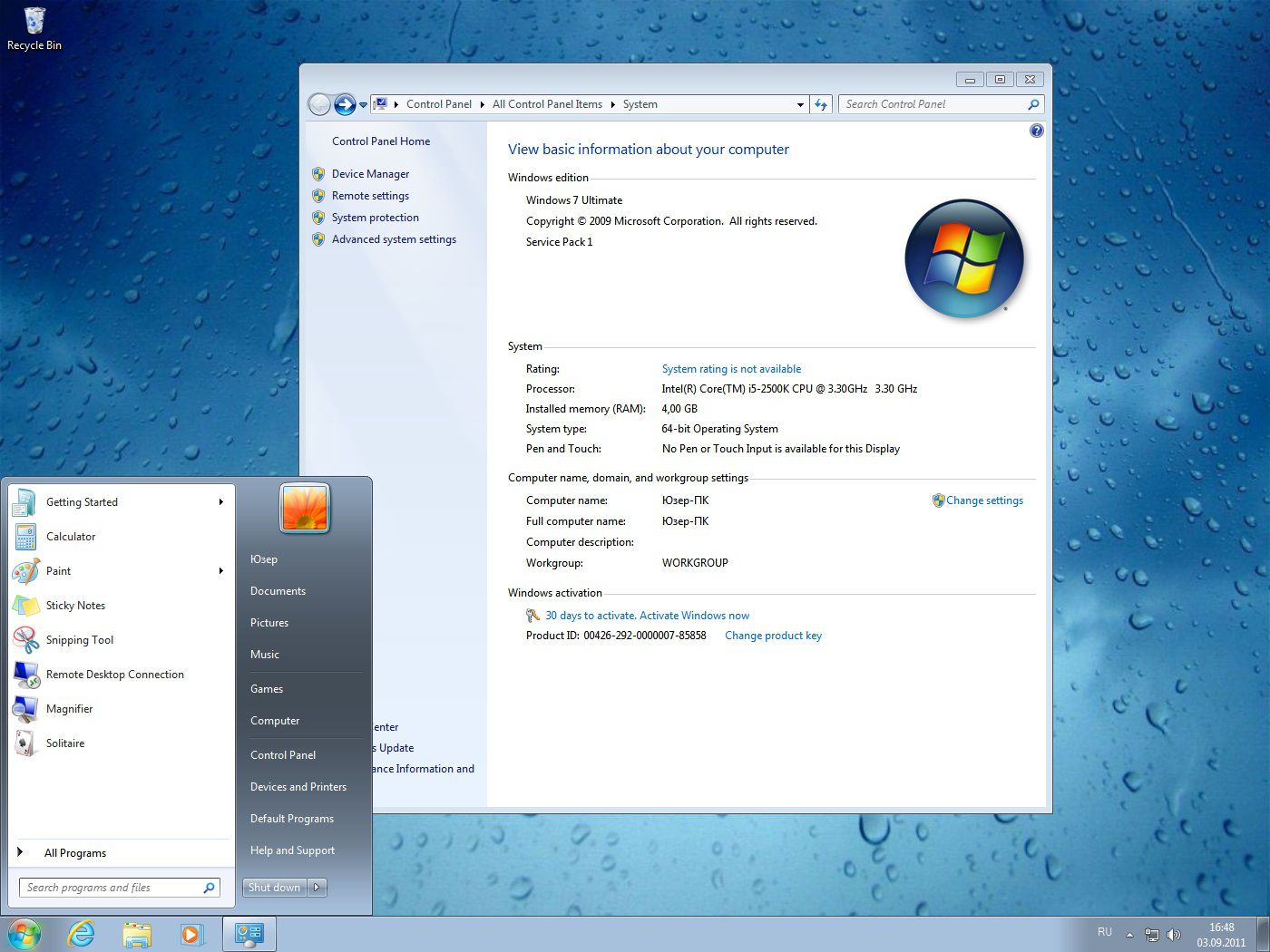The height and width of the screenshot is (952, 1270).
Task: Open the address bar history dropdown
Action: coord(800,104)
